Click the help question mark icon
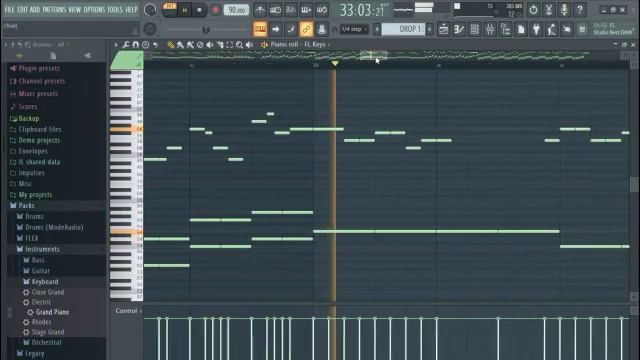 coord(580,9)
